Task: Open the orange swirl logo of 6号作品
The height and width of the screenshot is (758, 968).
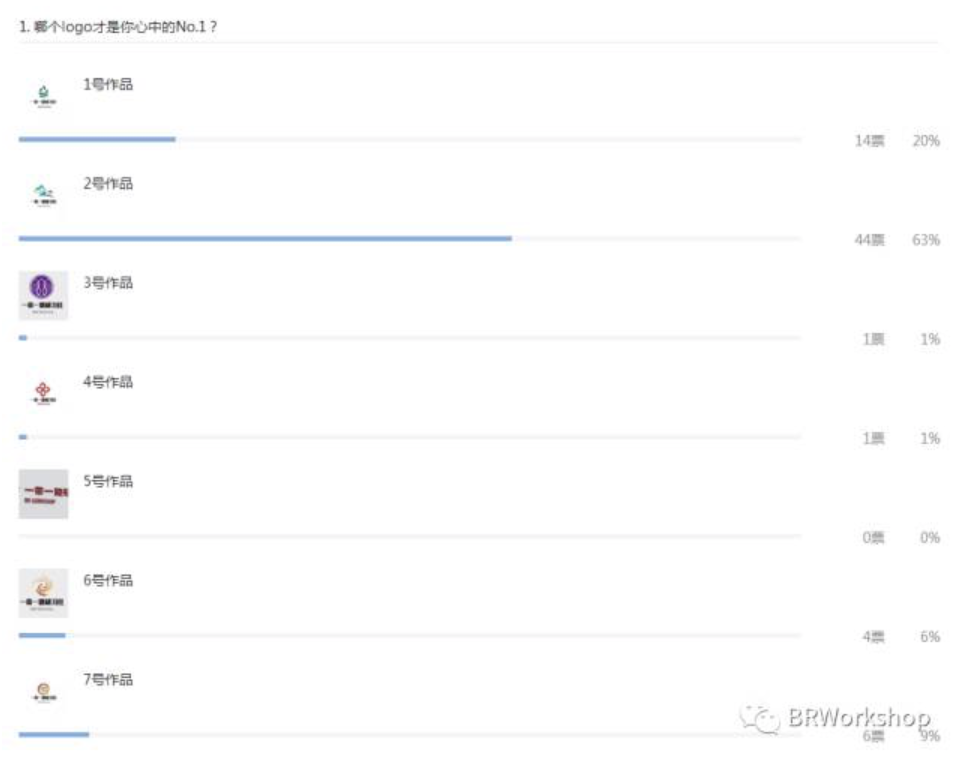Action: 44,593
